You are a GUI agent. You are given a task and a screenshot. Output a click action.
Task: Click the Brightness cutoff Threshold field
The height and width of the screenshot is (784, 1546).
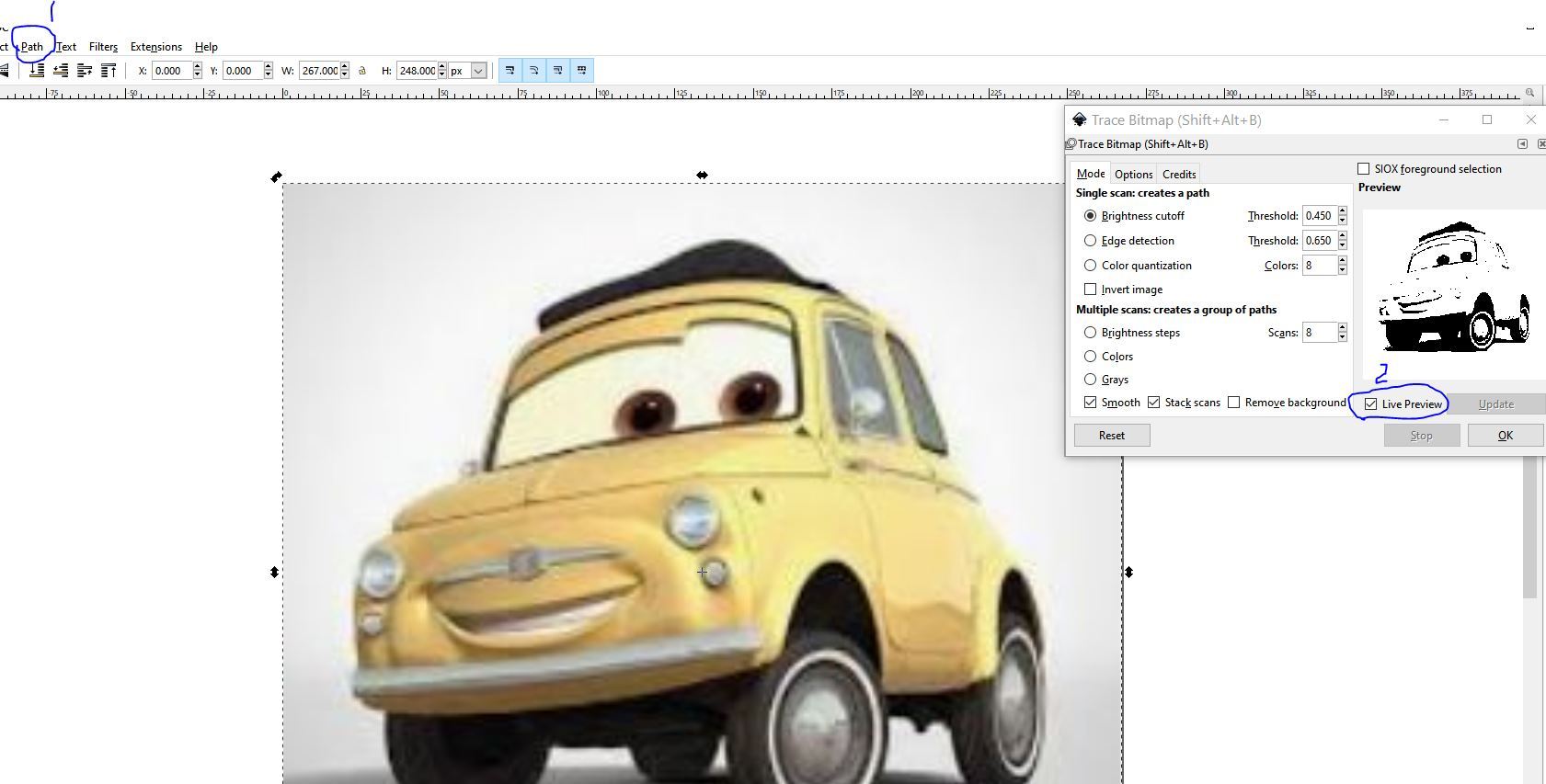click(x=1320, y=216)
